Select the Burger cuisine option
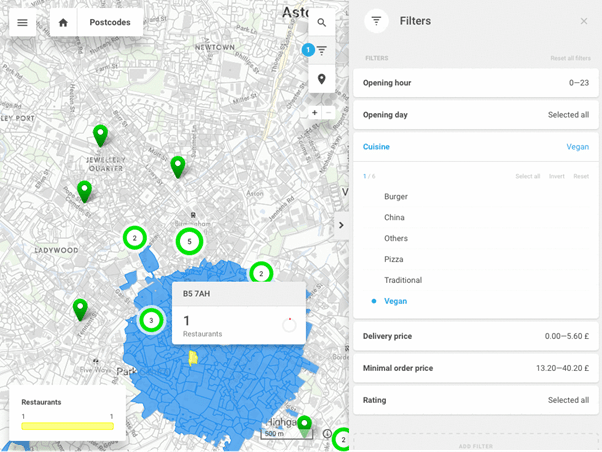Viewport: 602px width, 452px height. pyautogui.click(x=396, y=196)
